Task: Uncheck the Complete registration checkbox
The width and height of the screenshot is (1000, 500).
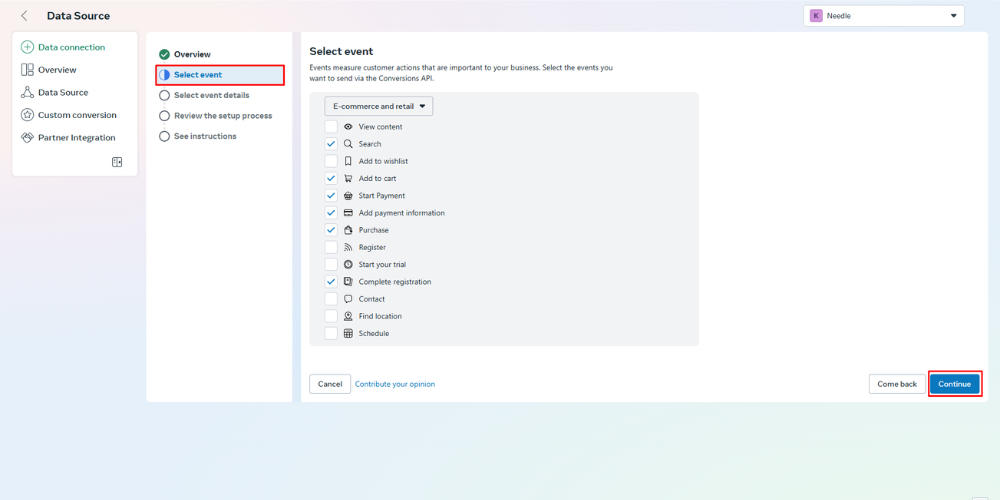Action: [x=331, y=282]
